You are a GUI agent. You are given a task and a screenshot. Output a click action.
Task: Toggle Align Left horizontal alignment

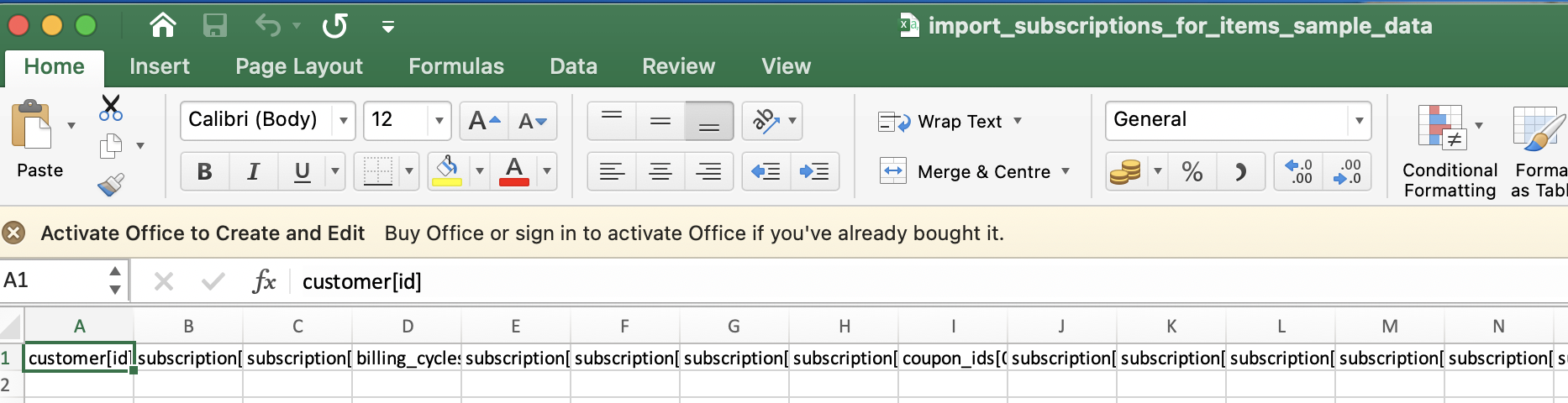[x=612, y=172]
